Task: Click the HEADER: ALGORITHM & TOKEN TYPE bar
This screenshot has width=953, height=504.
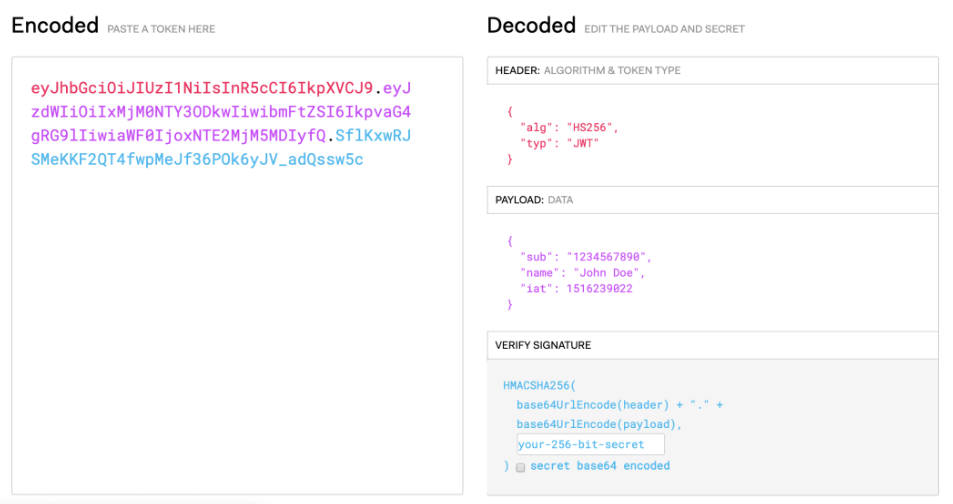Action: pos(712,71)
